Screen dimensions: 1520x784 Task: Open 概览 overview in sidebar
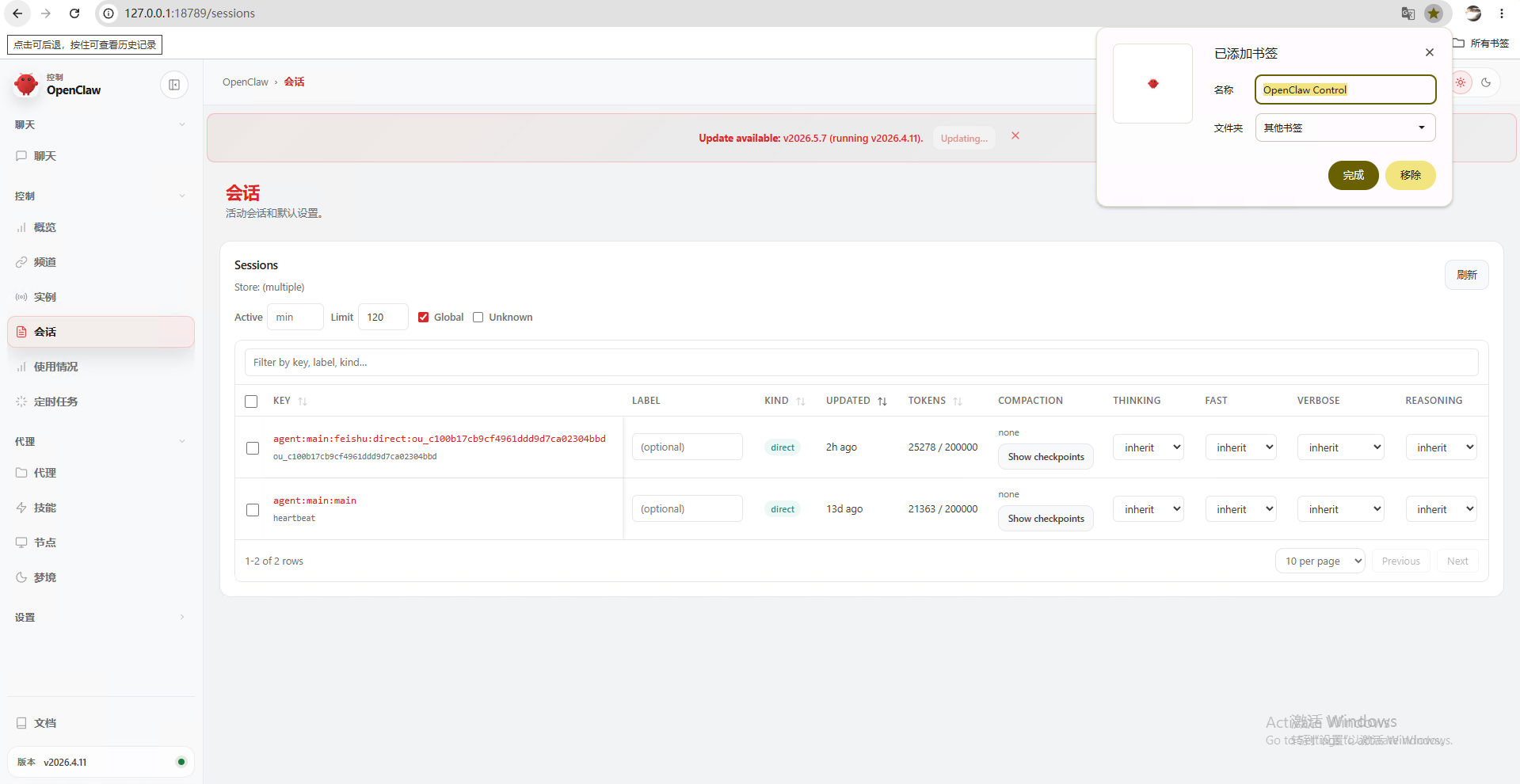click(x=101, y=227)
